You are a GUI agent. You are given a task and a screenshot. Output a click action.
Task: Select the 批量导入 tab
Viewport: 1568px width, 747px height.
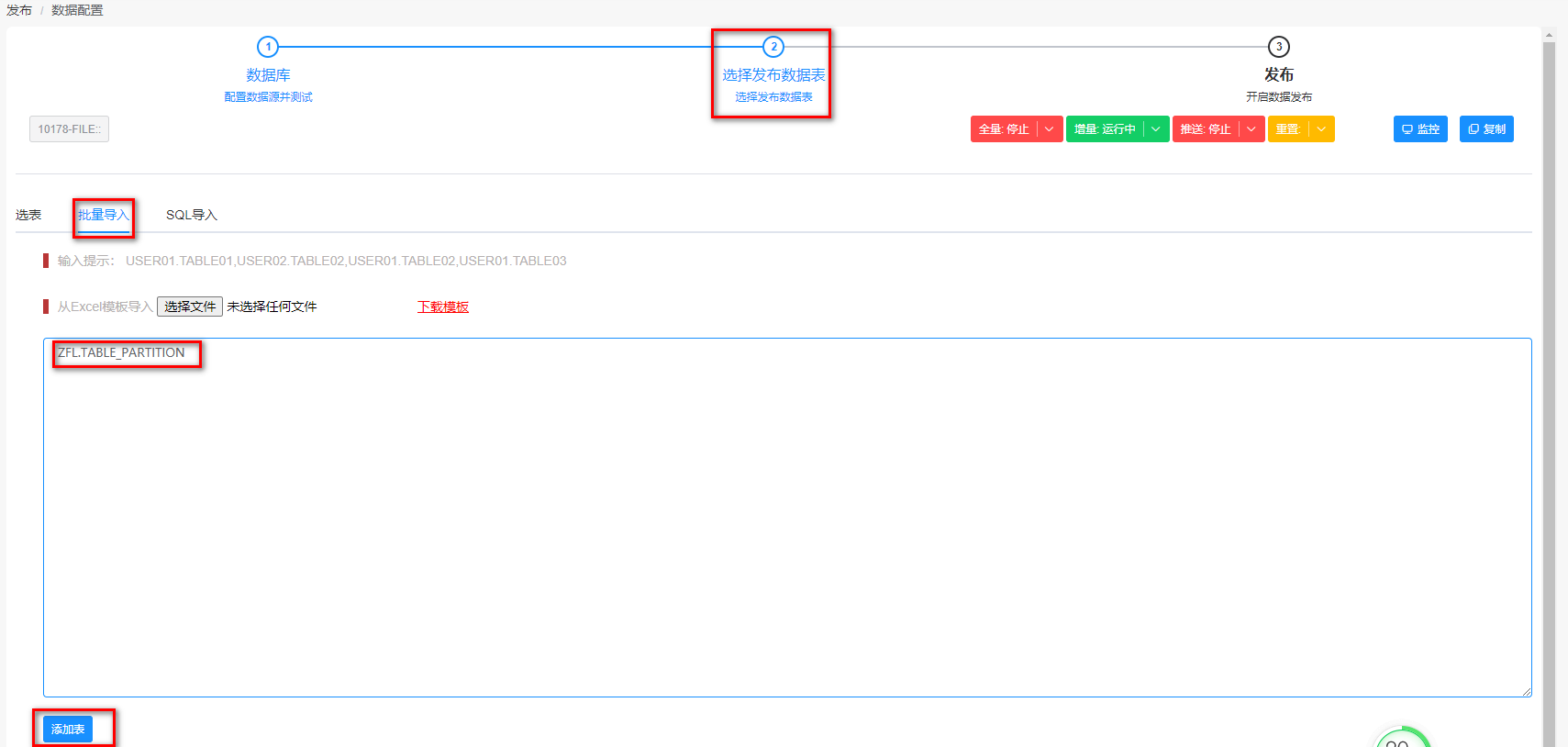pos(103,215)
